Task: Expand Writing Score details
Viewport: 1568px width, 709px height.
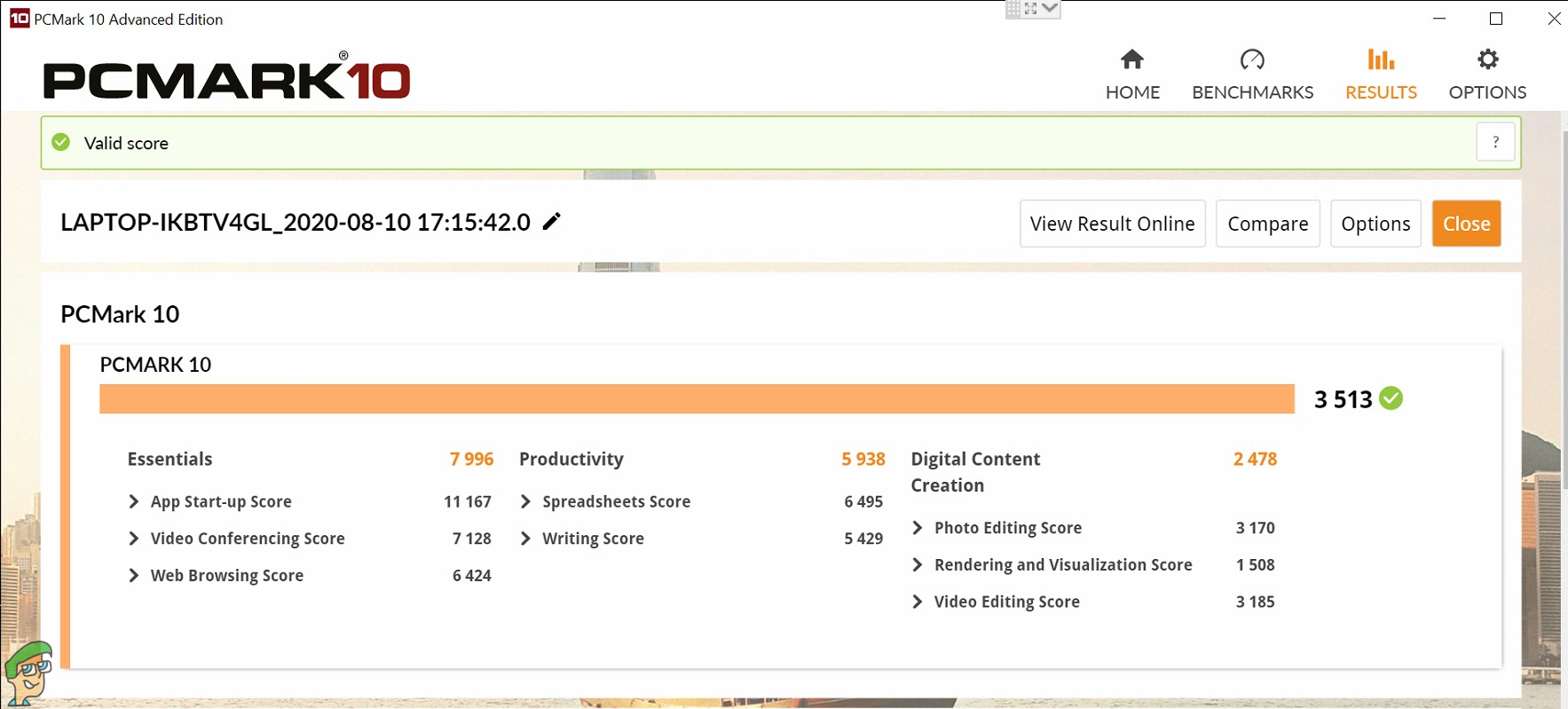Action: (525, 539)
